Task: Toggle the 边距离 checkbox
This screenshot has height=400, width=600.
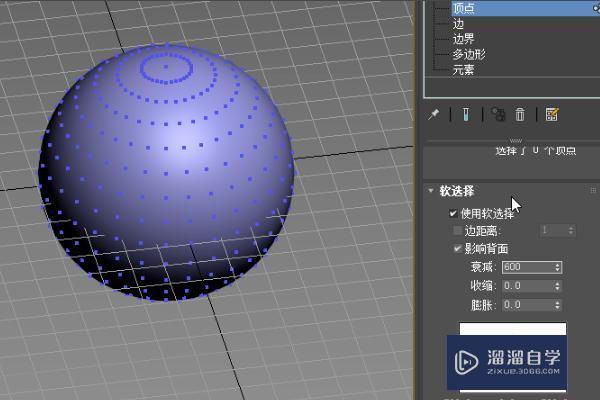Action: [x=457, y=230]
